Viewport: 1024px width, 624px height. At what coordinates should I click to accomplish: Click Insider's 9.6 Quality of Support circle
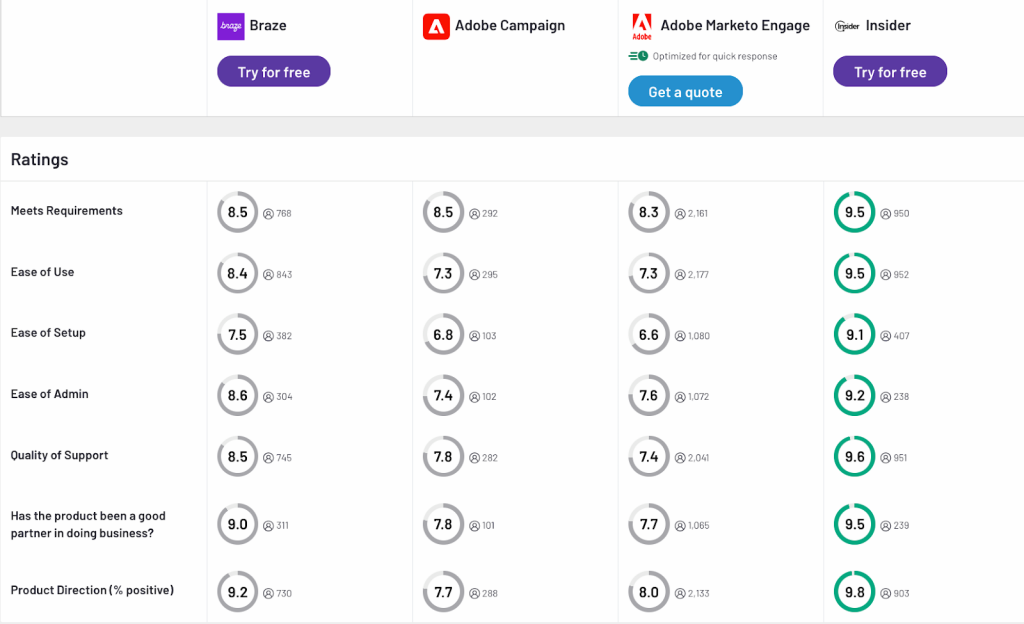(854, 457)
